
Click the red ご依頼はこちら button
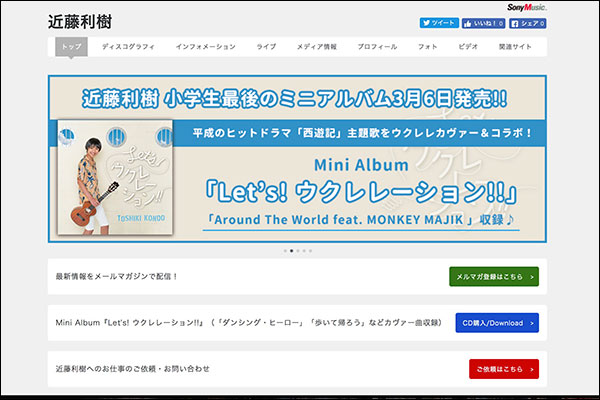pyautogui.click(x=504, y=369)
